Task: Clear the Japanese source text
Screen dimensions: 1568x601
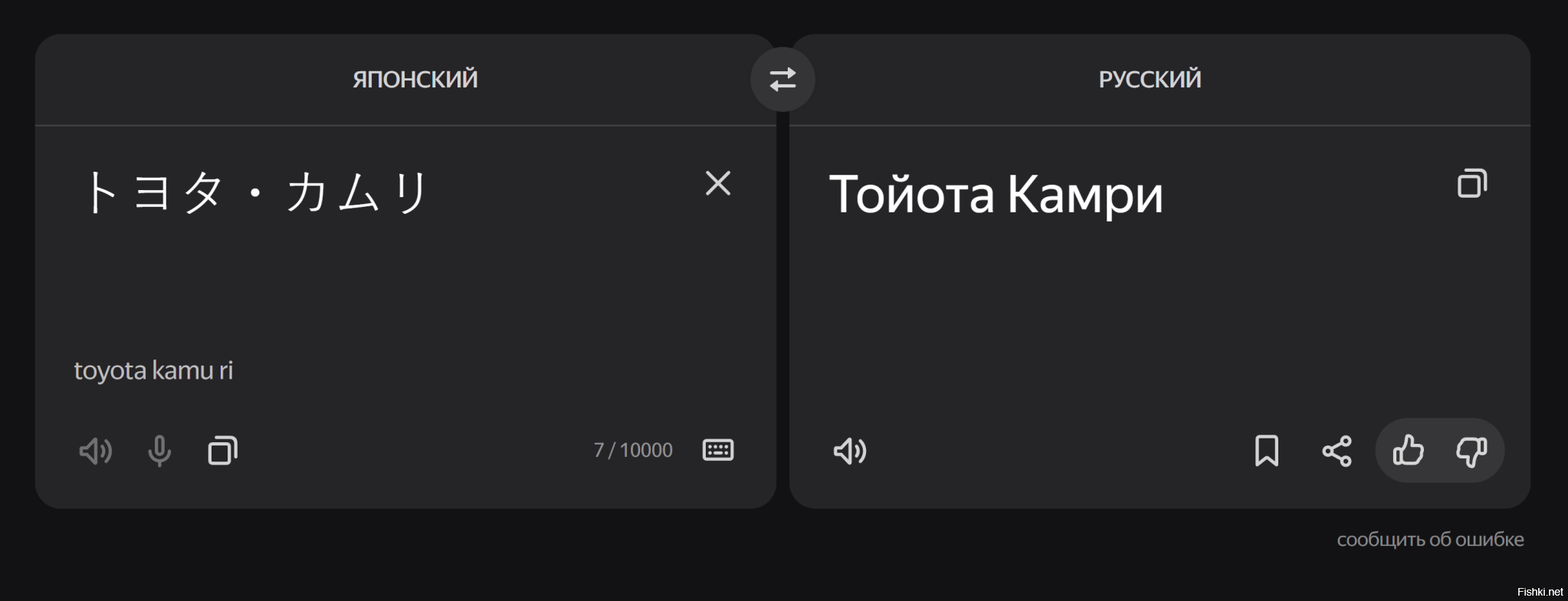Action: [x=718, y=183]
